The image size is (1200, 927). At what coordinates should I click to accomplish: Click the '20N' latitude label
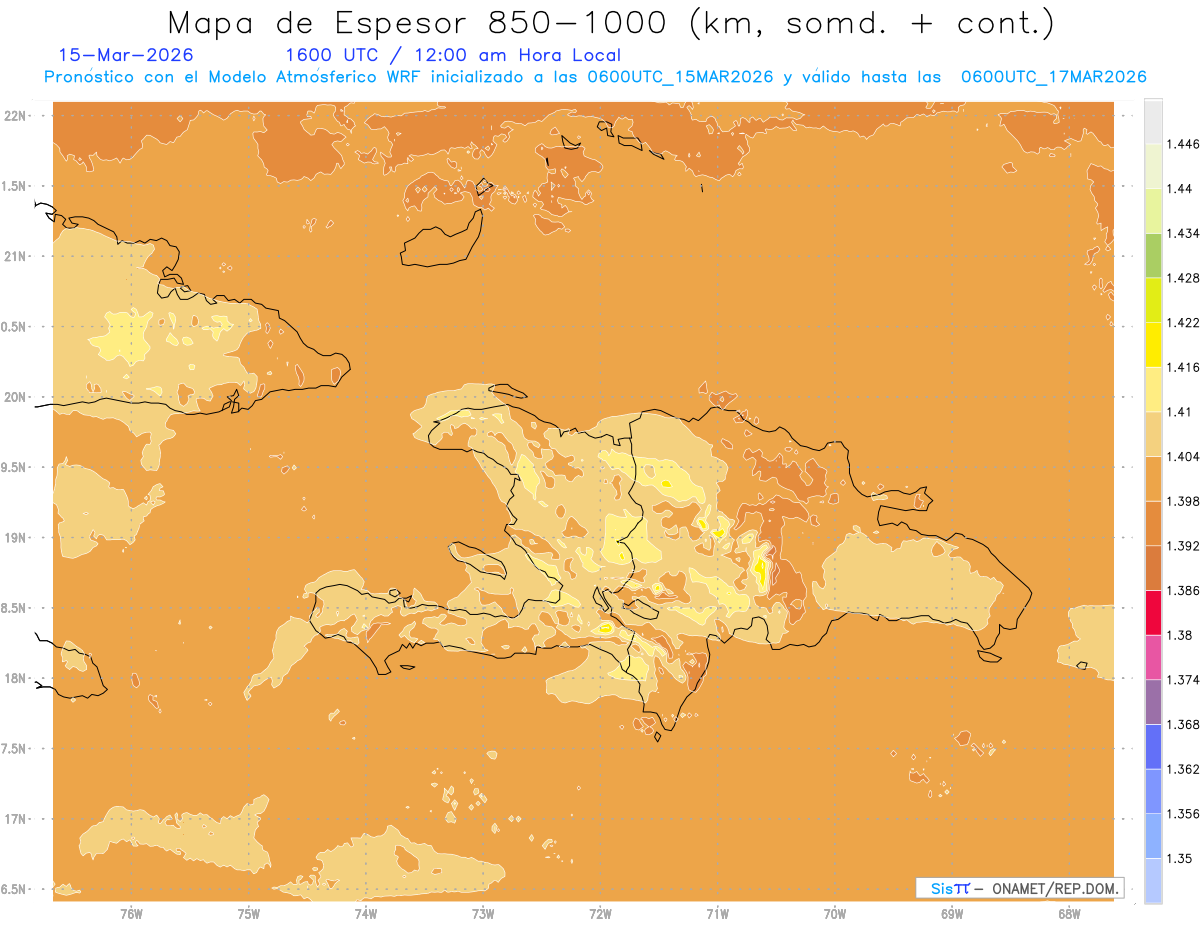pyautogui.click(x=15, y=397)
